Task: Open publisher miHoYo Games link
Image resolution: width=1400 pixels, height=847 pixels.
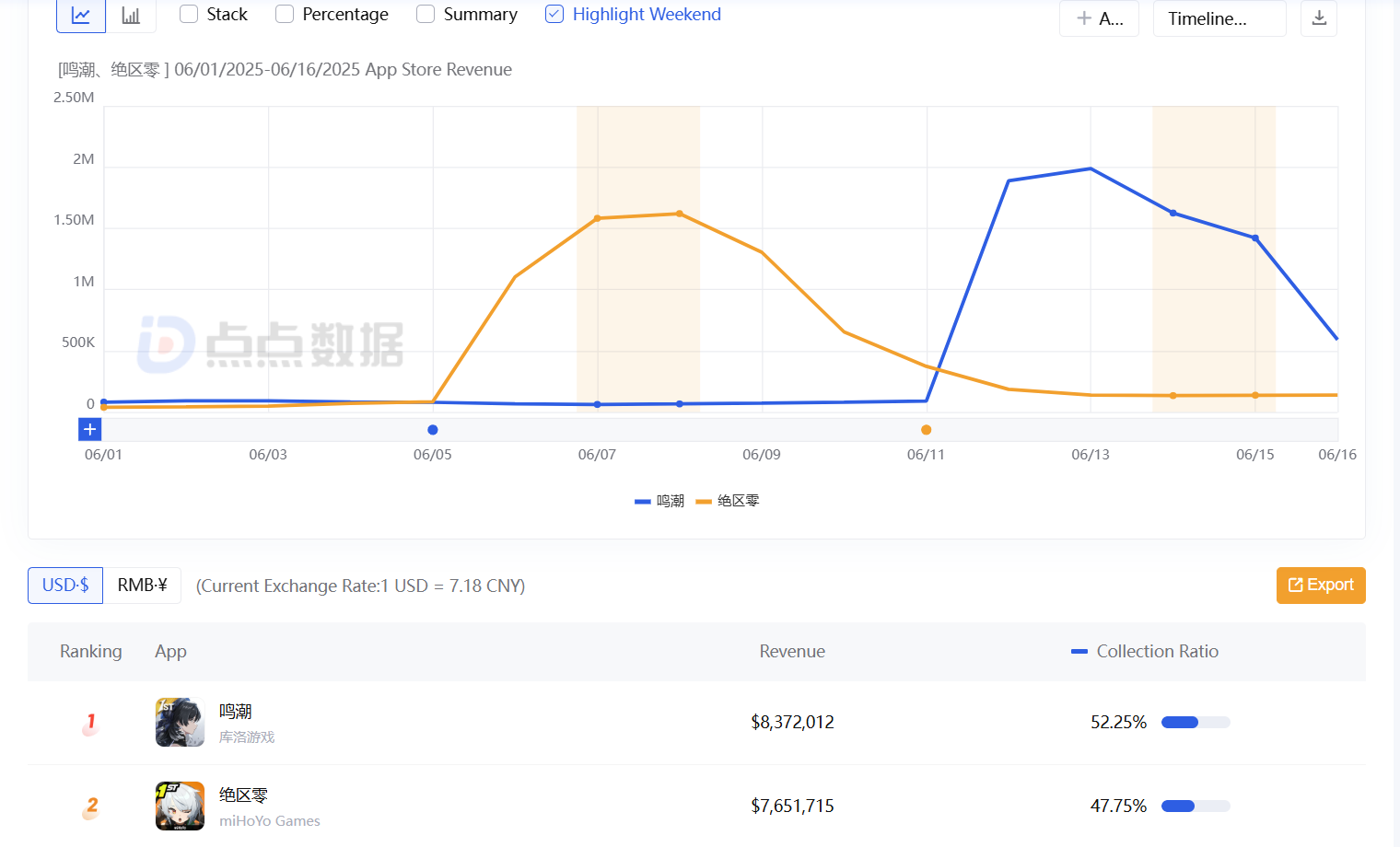Action: tap(270, 821)
